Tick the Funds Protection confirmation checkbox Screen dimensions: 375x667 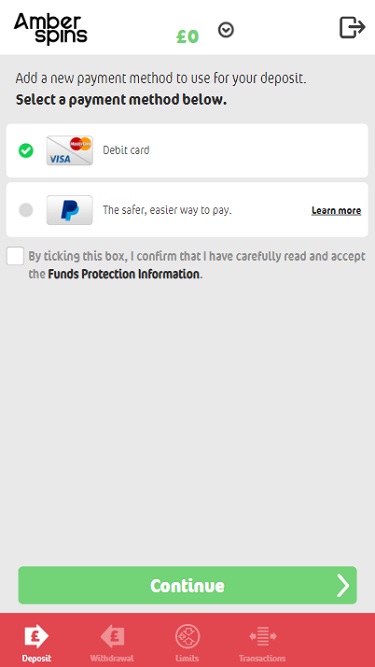tap(15, 257)
